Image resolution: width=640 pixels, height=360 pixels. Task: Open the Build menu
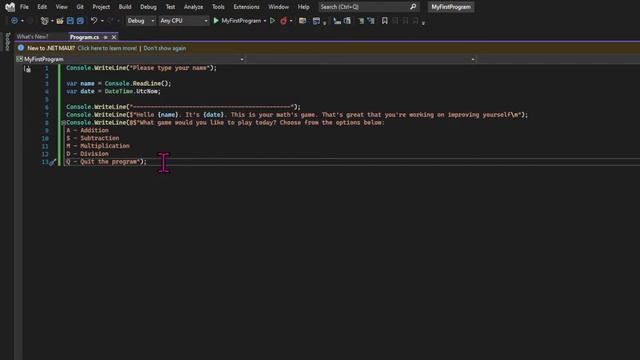125,7
